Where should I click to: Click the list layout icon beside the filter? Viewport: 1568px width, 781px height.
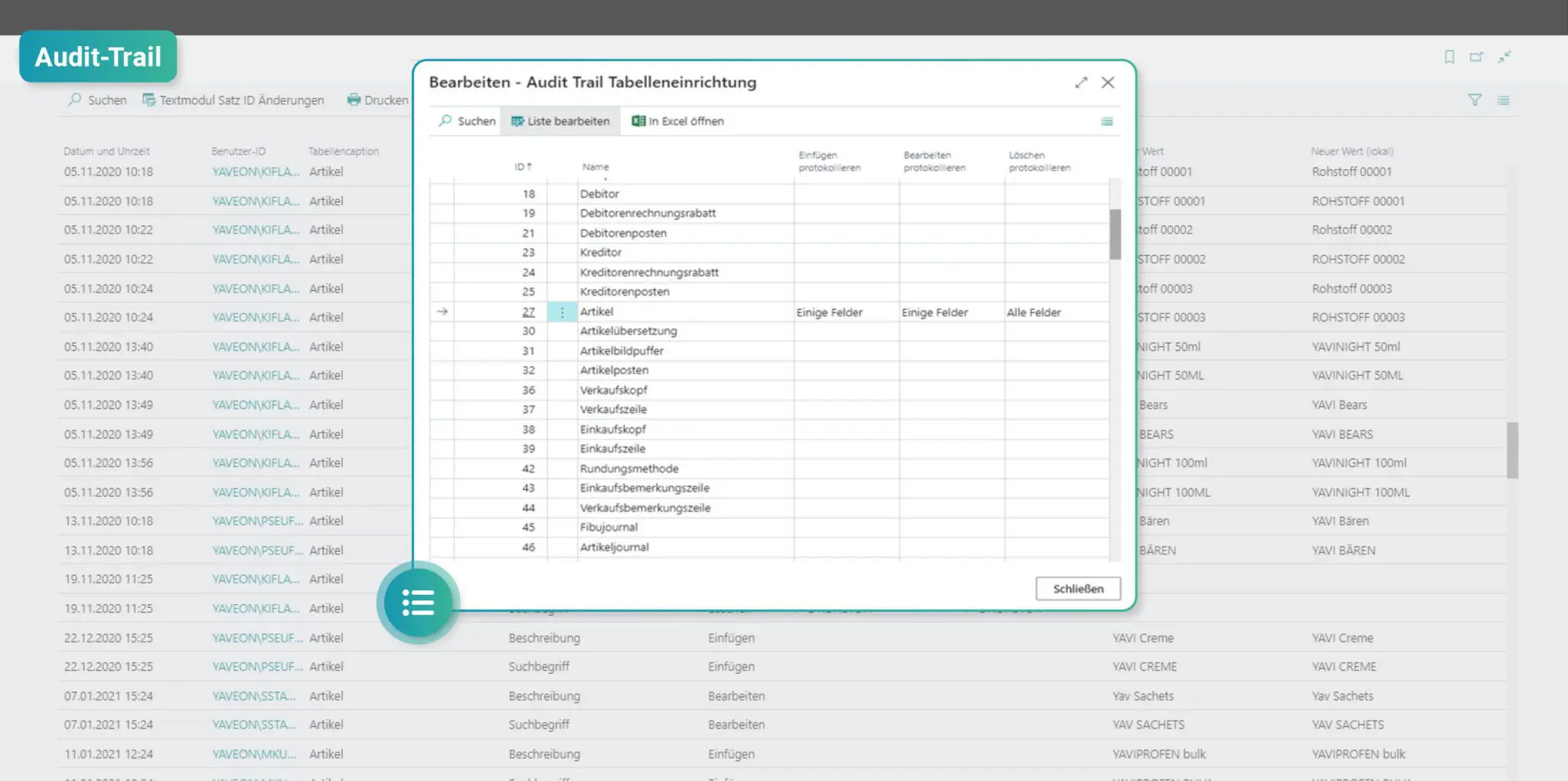pyautogui.click(x=1504, y=100)
